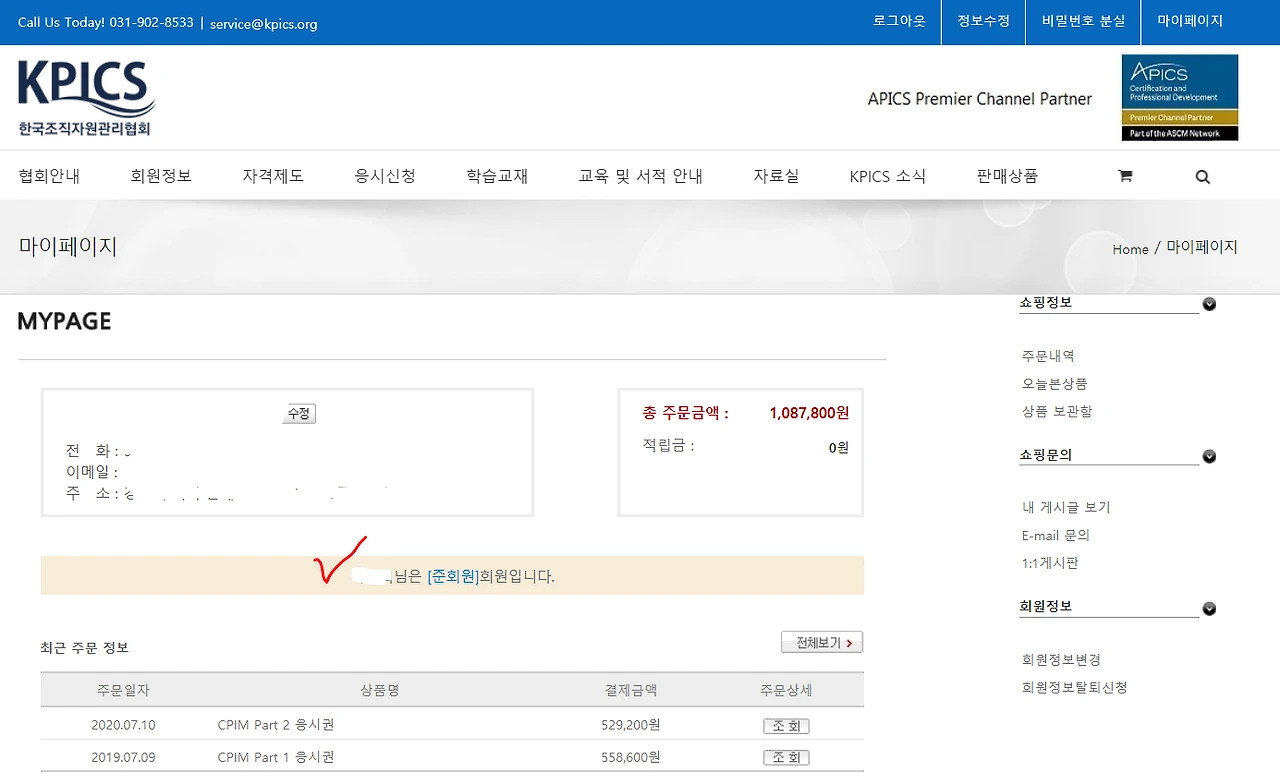This screenshot has height=784, width=1280.
Task: Click the 558,600원 payment amount
Action: coord(631,757)
